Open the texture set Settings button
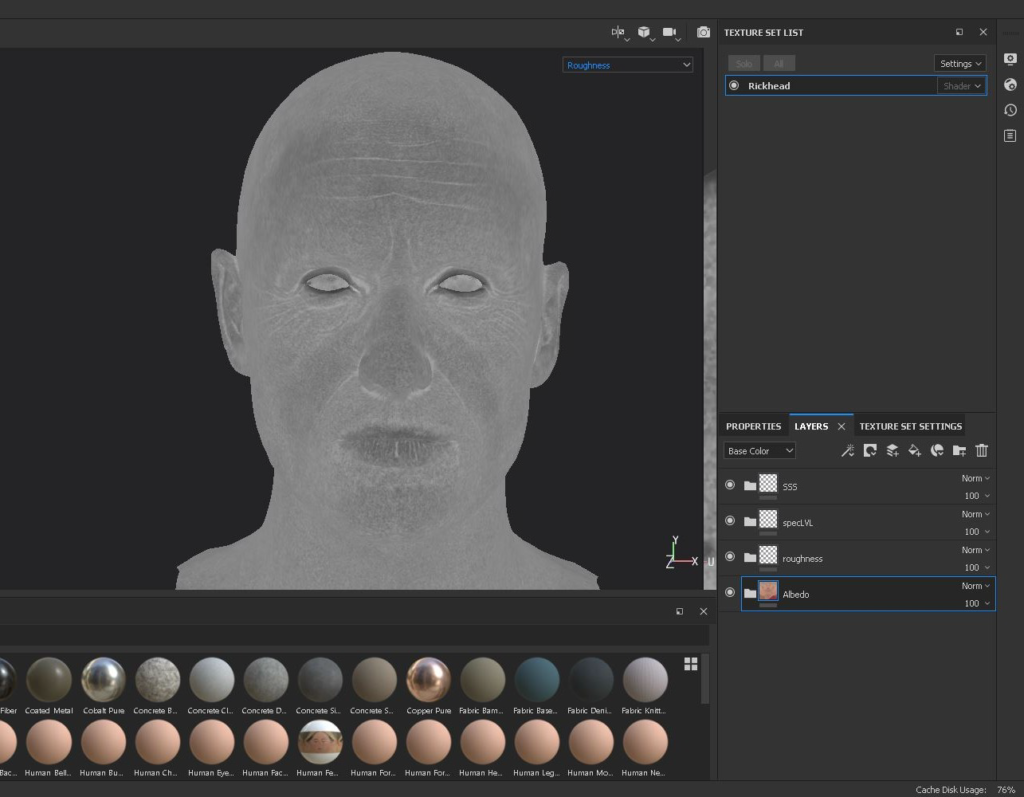Screen dimensions: 1024x797 (960, 64)
